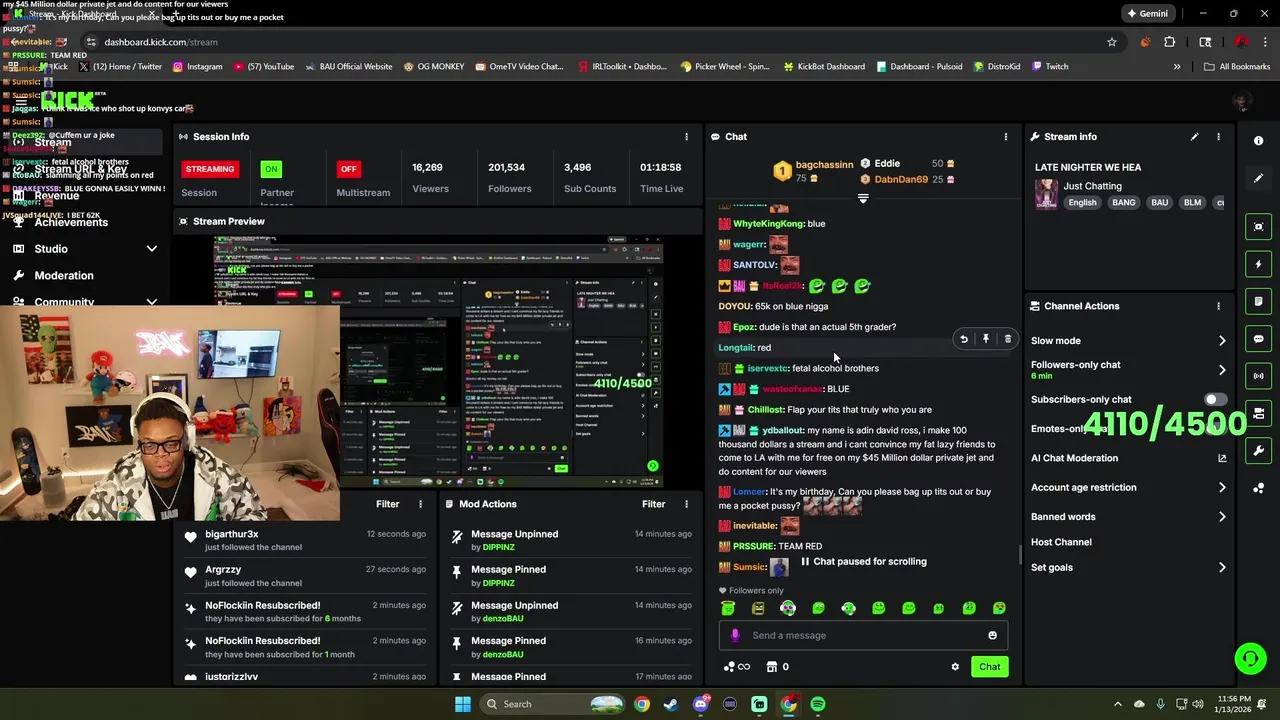Viewport: 1280px width, 720px height.
Task: Open the Twitch bookmark
Action: [1048, 67]
